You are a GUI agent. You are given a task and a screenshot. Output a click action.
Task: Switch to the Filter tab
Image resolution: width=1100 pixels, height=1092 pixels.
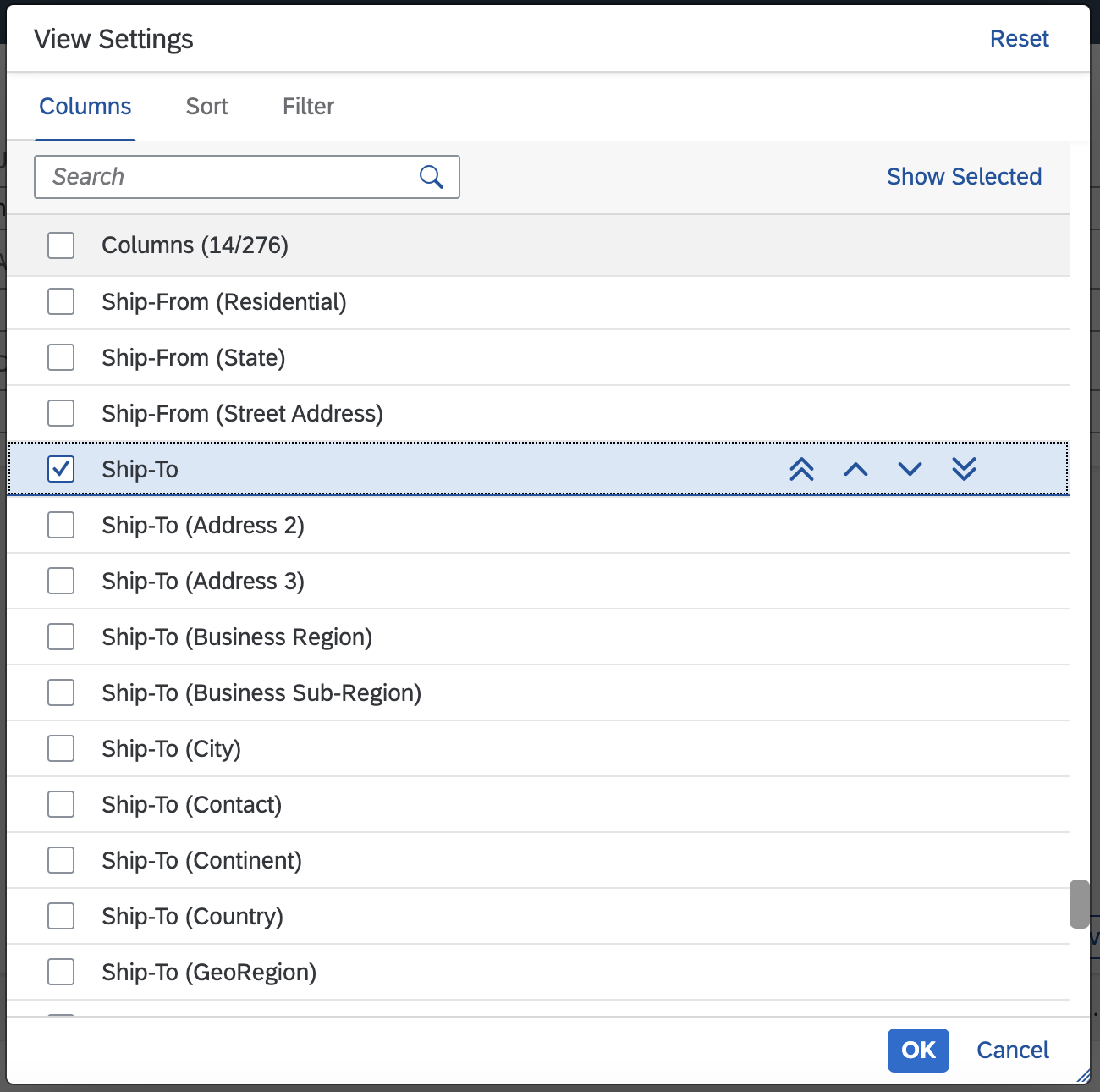coord(308,107)
